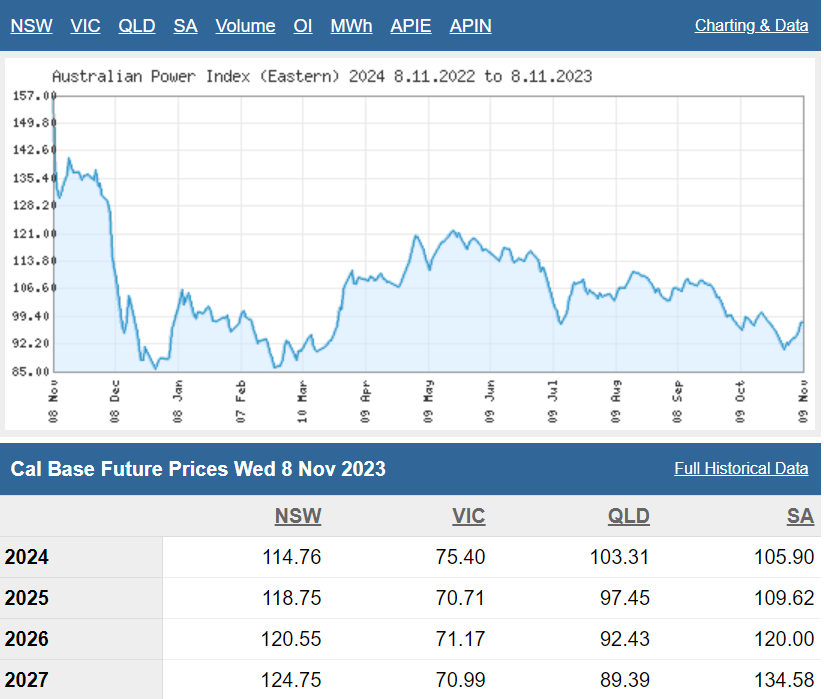Click the SA column header link
Screen dimensions: 824x699
click(x=800, y=516)
